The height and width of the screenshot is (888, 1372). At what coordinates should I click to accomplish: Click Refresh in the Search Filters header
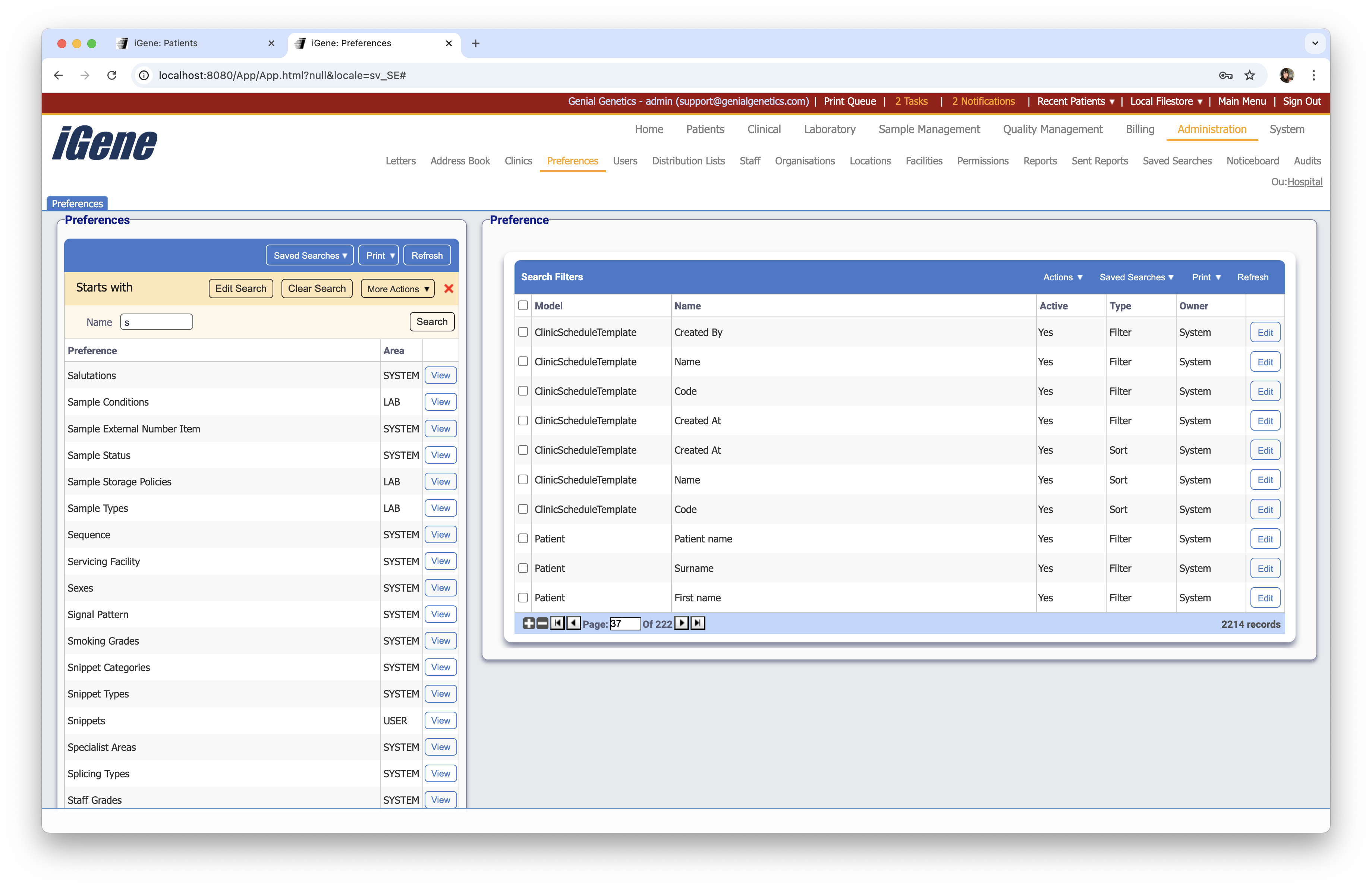tap(1252, 277)
